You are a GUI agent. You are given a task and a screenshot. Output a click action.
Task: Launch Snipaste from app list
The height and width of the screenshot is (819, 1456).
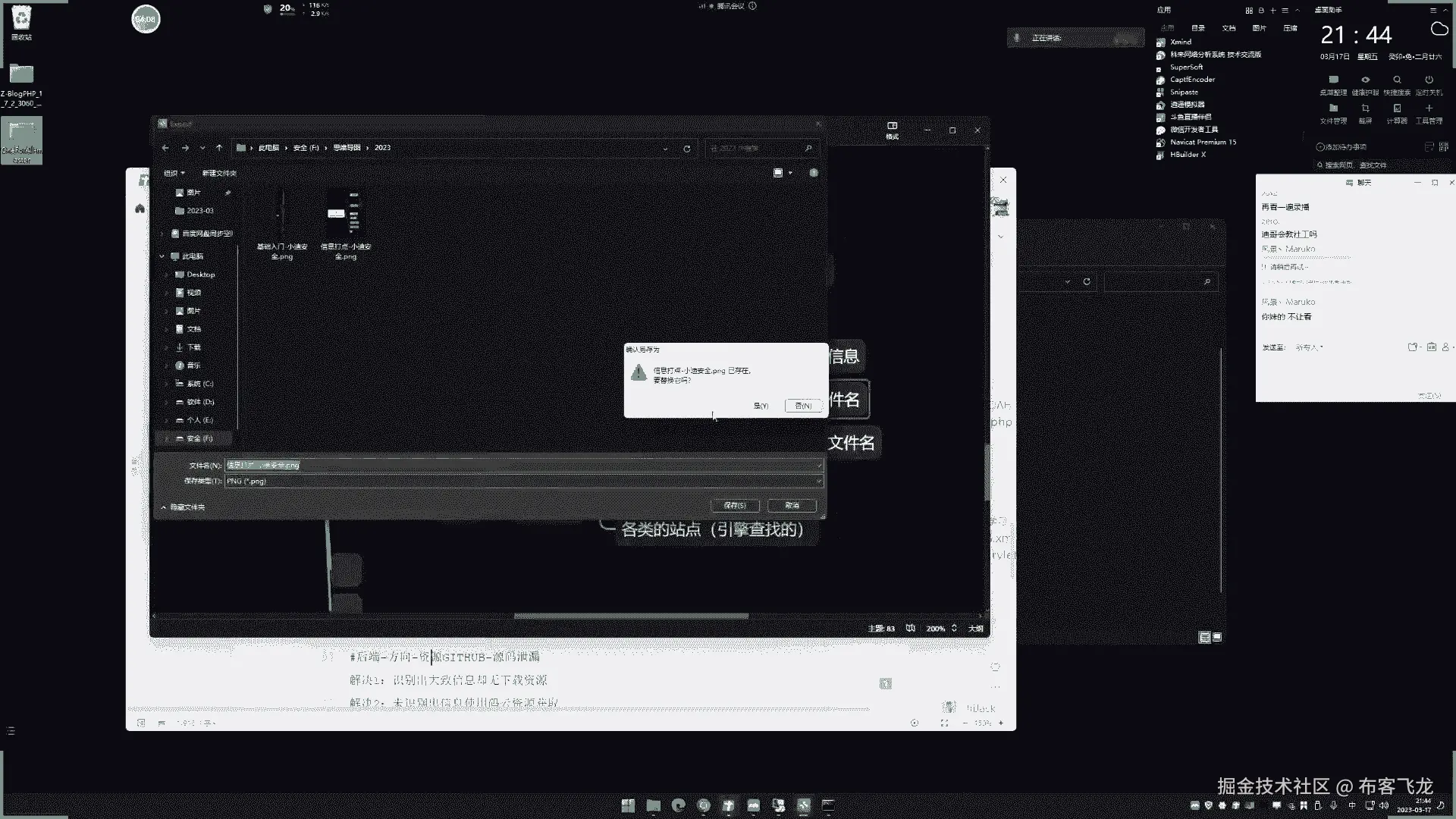point(1184,92)
